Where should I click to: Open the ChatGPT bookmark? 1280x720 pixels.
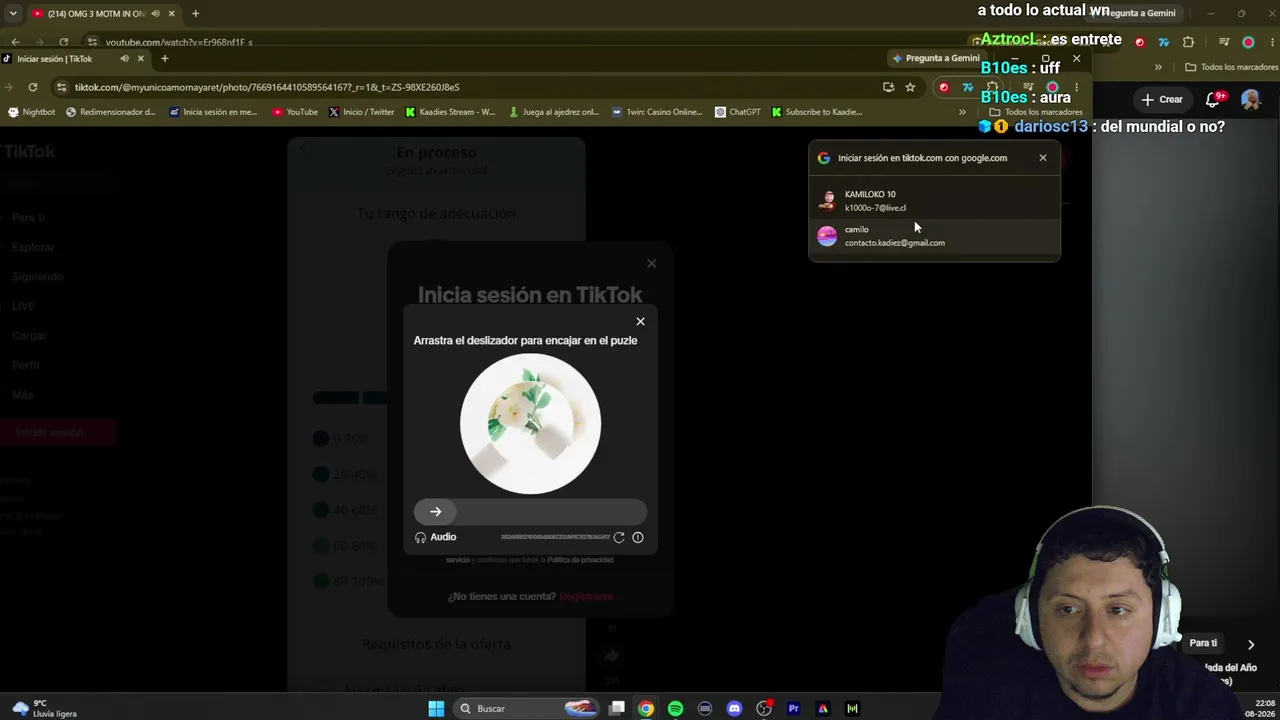point(738,112)
